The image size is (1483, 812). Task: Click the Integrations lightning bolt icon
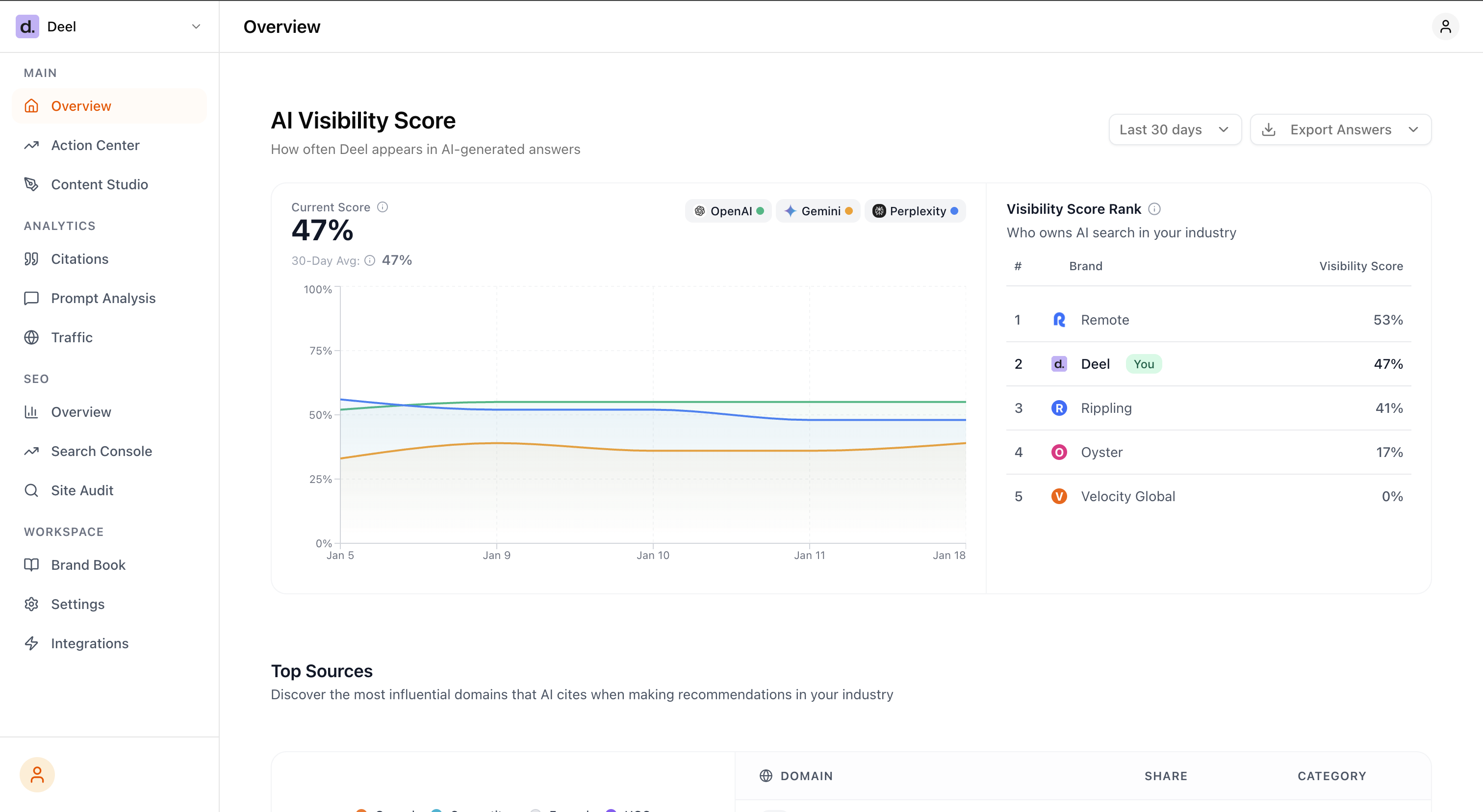(x=31, y=643)
